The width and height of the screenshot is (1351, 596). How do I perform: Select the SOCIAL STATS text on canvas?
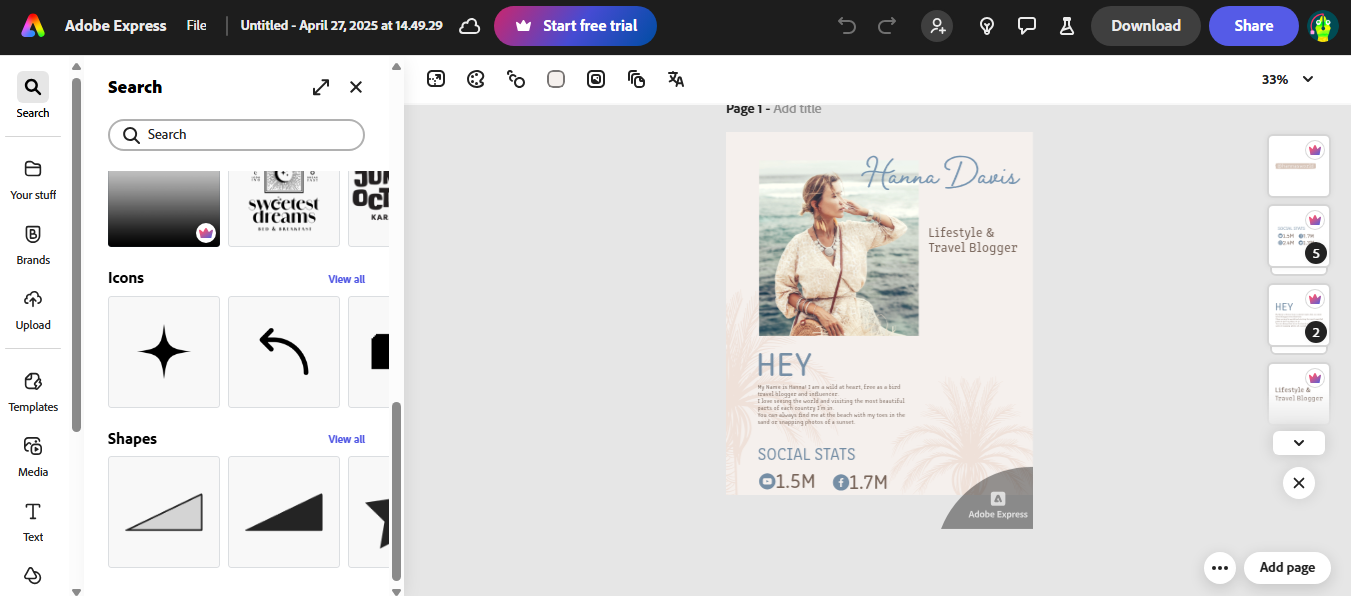[806, 454]
